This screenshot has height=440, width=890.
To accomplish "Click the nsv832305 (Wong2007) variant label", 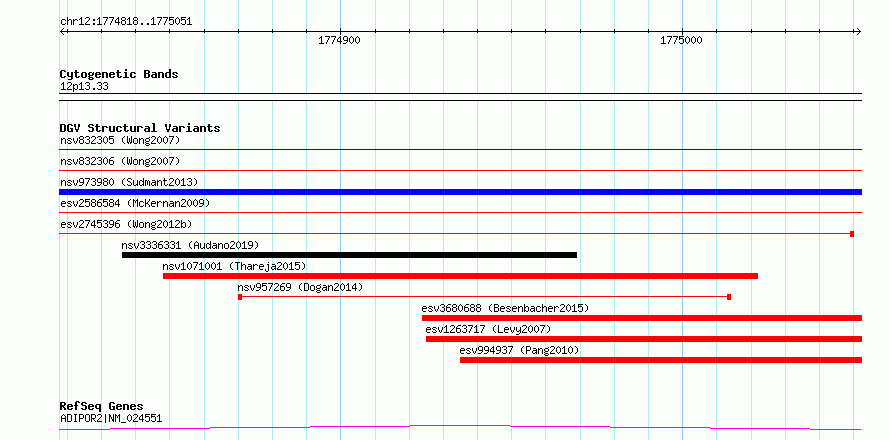I will [120, 140].
